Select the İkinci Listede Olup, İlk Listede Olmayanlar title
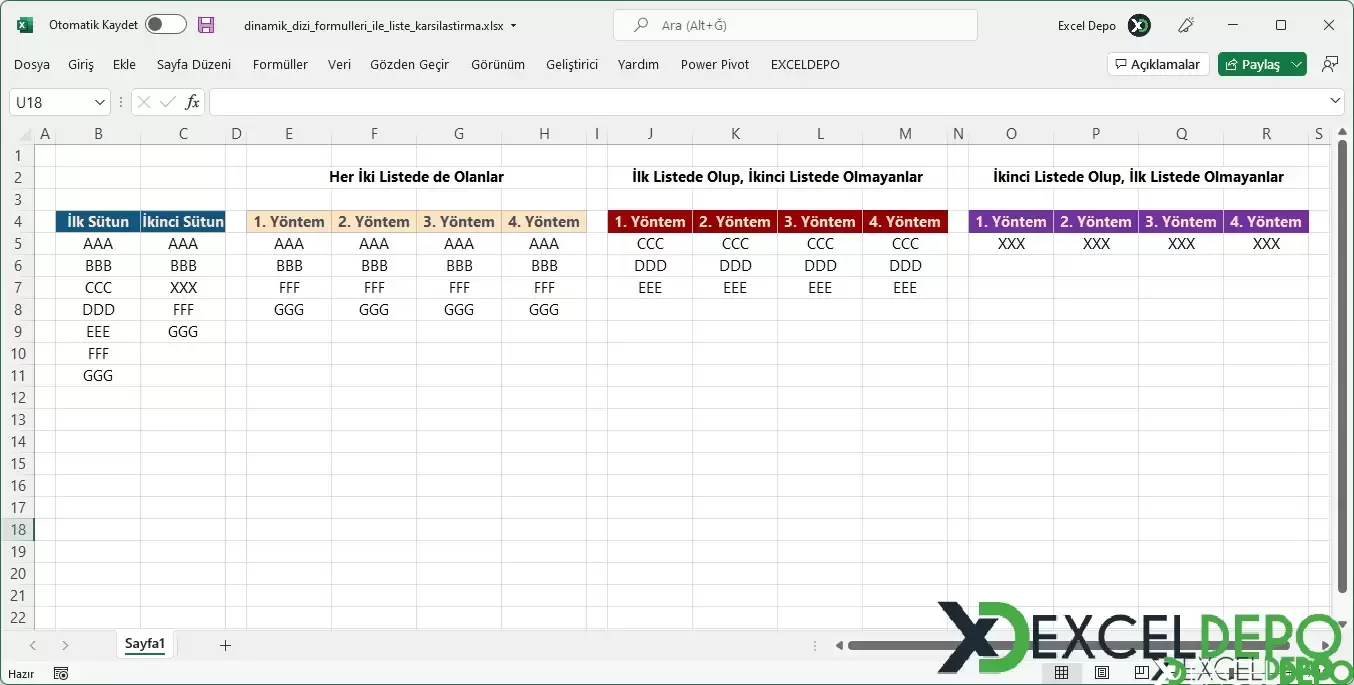 (1138, 177)
